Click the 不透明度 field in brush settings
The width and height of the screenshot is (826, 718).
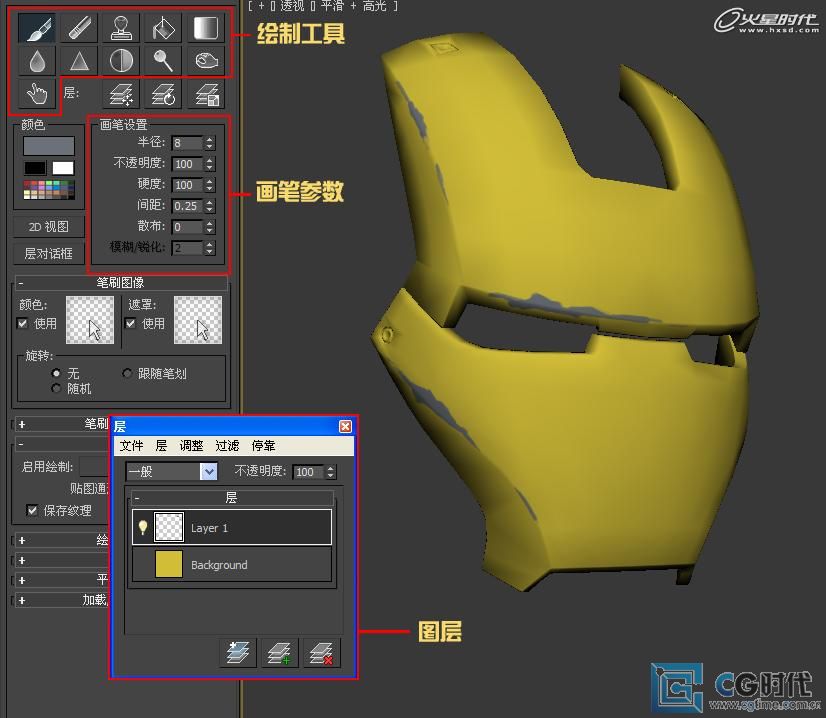tap(188, 164)
